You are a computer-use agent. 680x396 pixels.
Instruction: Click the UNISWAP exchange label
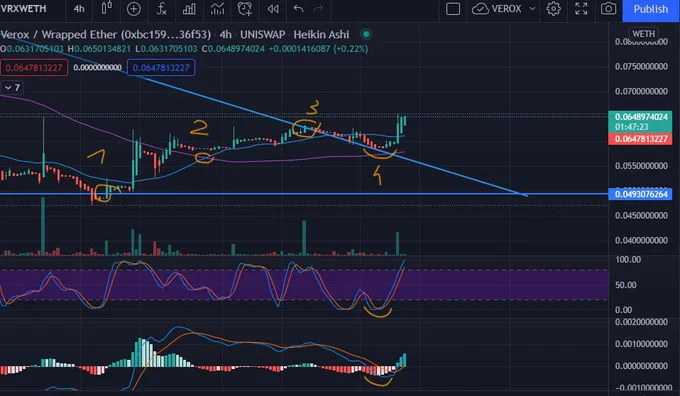pos(263,35)
